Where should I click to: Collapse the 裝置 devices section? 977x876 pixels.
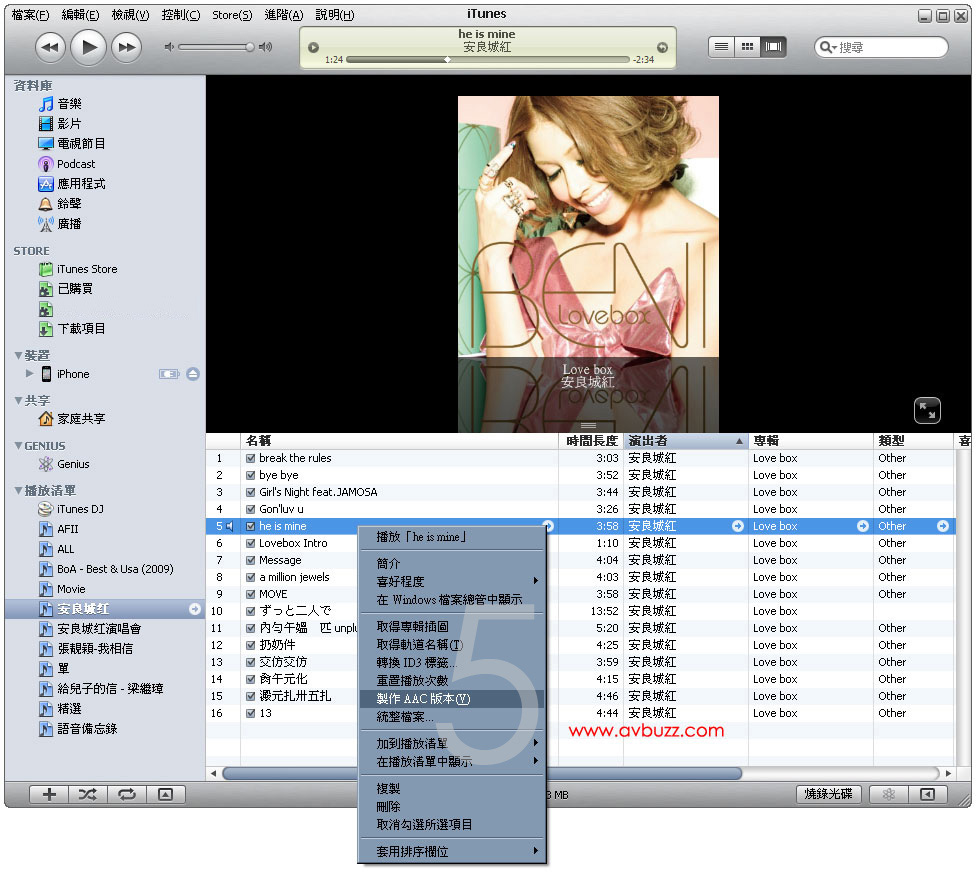click(18, 356)
